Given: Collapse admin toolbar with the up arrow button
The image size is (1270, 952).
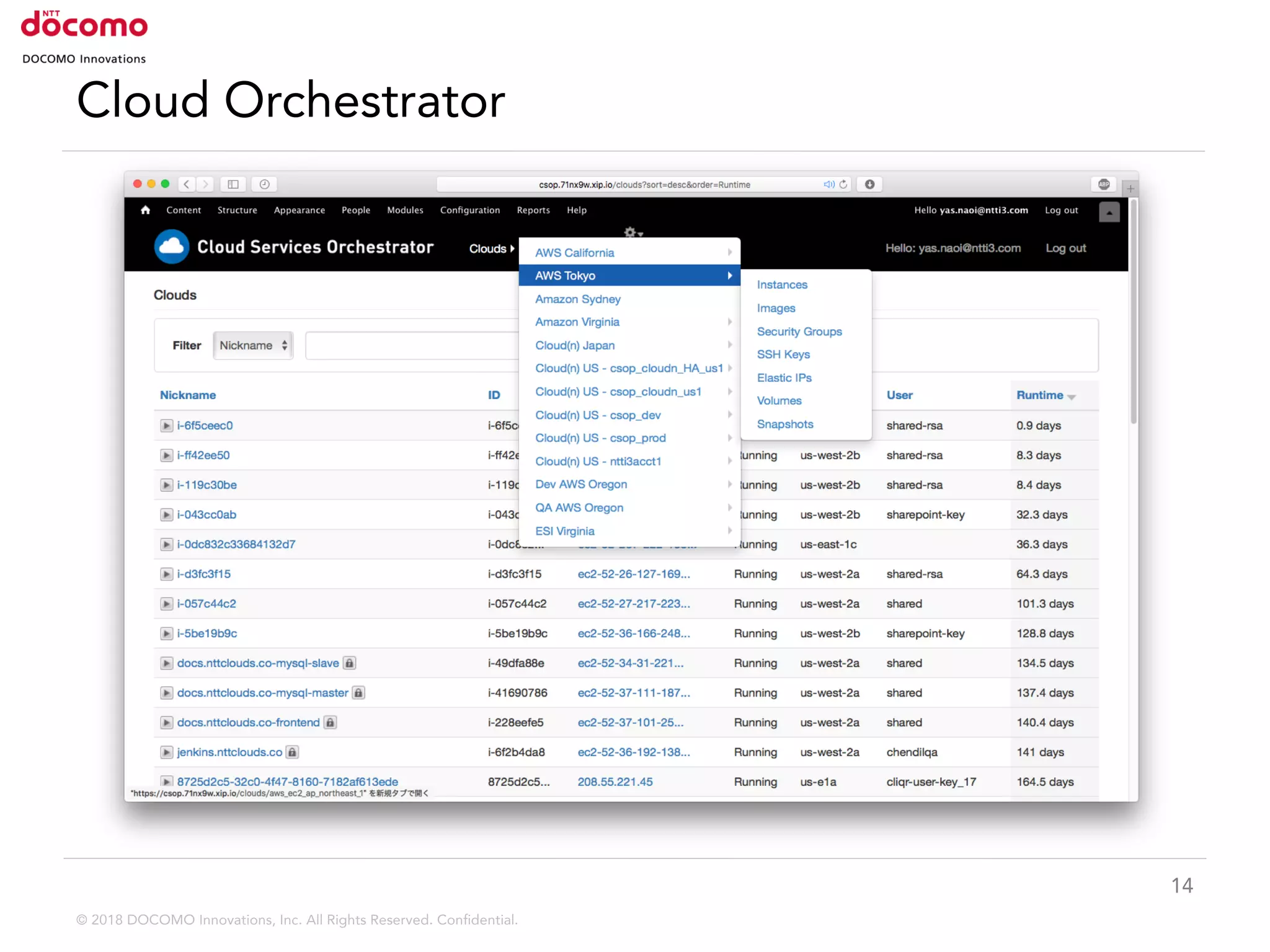Looking at the screenshot, I should (x=1109, y=212).
